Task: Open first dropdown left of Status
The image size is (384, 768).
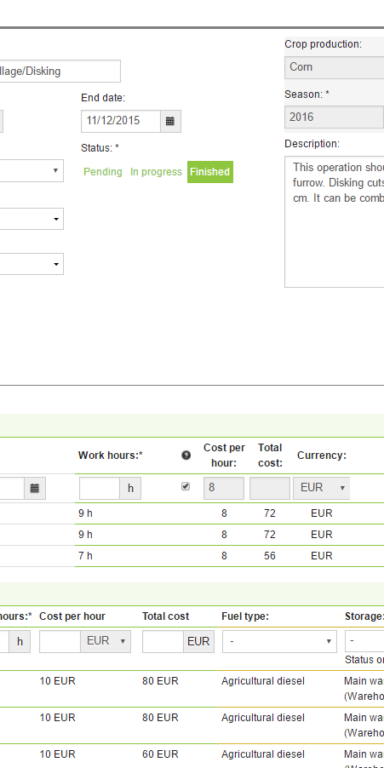Action: pyautogui.click(x=31, y=170)
